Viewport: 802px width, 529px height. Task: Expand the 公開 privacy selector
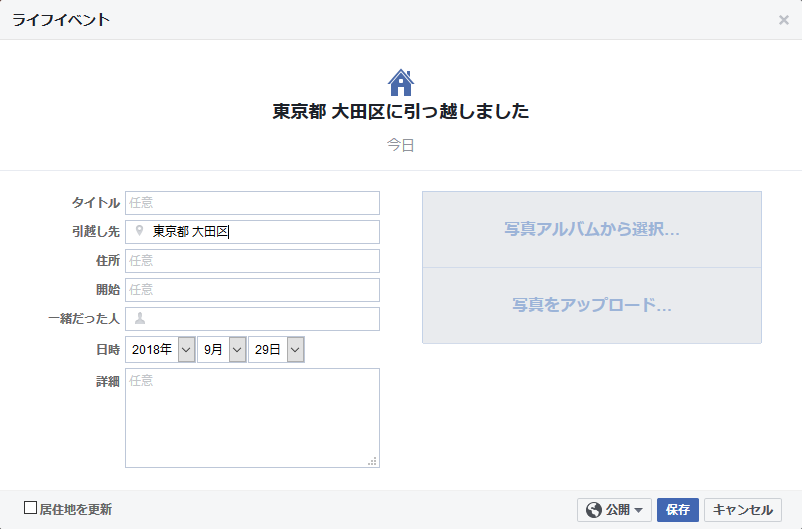[x=614, y=510]
